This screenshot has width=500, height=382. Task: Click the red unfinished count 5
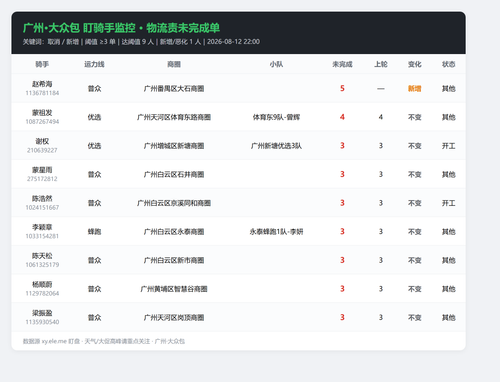tap(342, 88)
